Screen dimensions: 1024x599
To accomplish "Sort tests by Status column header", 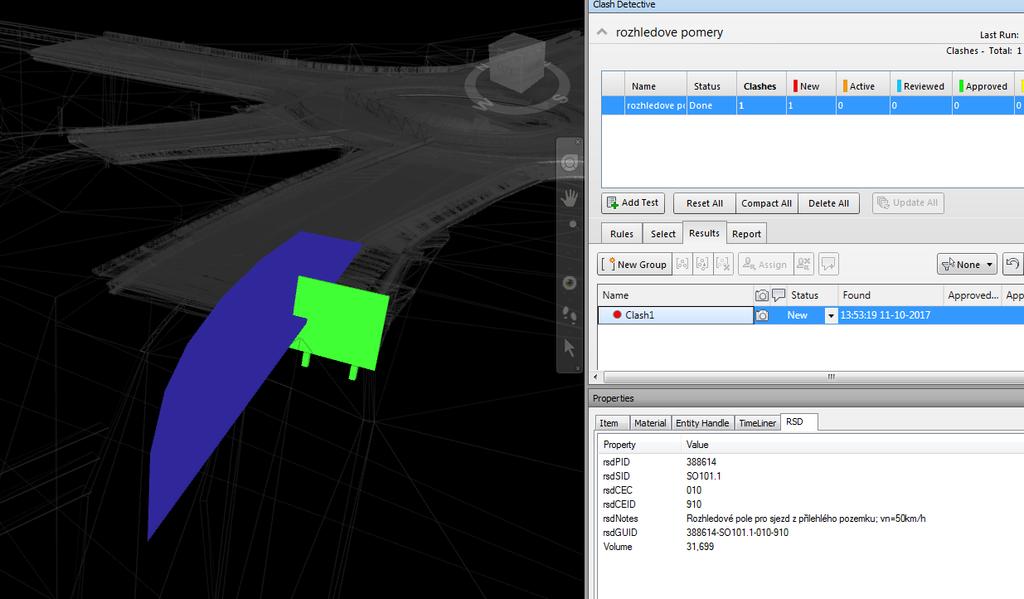I will pyautogui.click(x=711, y=86).
